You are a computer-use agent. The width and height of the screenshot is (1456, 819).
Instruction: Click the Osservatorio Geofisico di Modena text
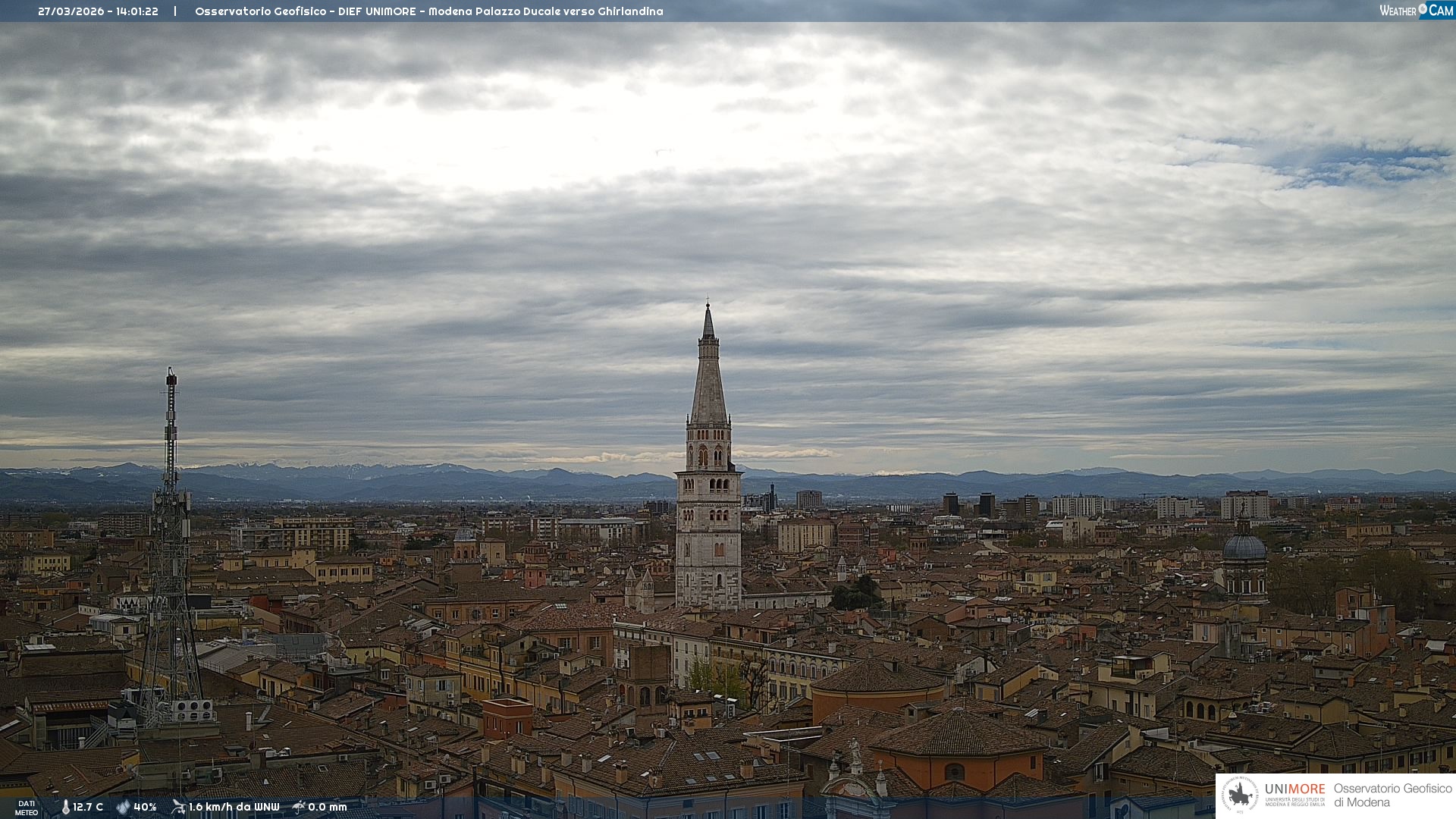pos(1392,795)
